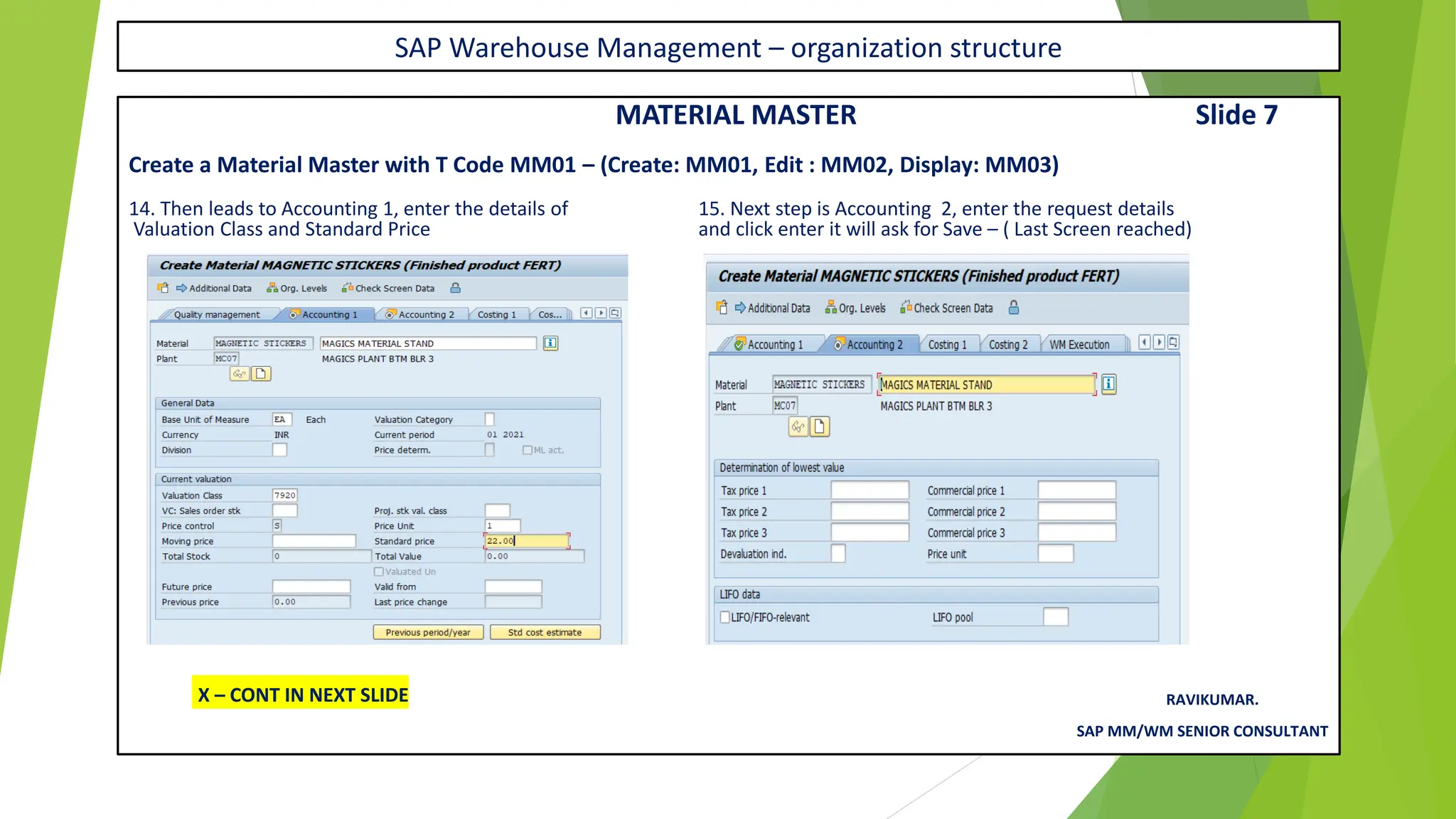Image resolution: width=1456 pixels, height=819 pixels.
Task: Click the tab scroll-left arrow in the left screenshot
Action: coord(587,313)
